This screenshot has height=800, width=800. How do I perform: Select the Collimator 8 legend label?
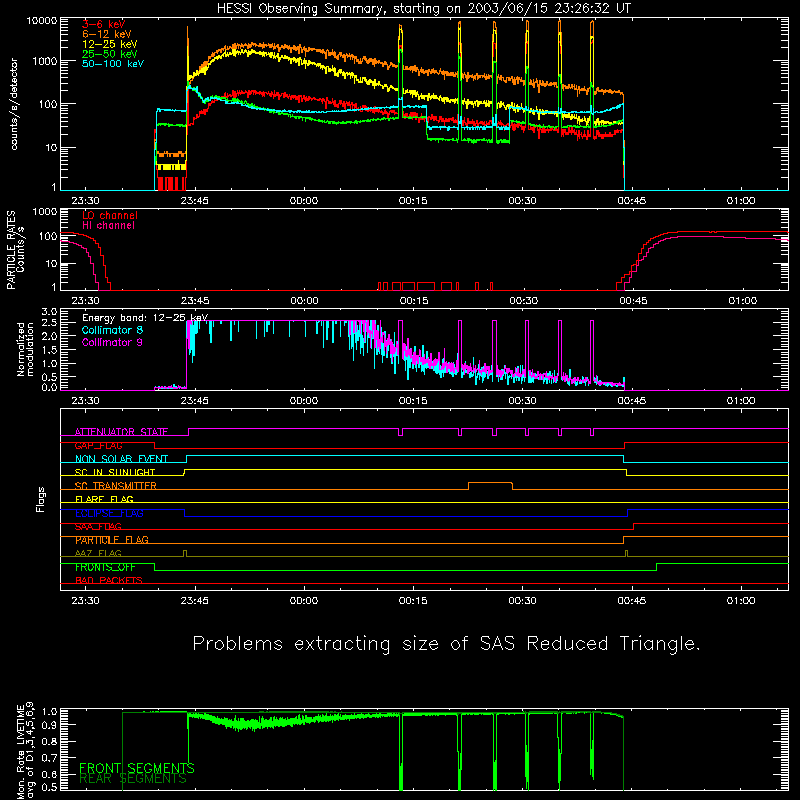[112, 330]
